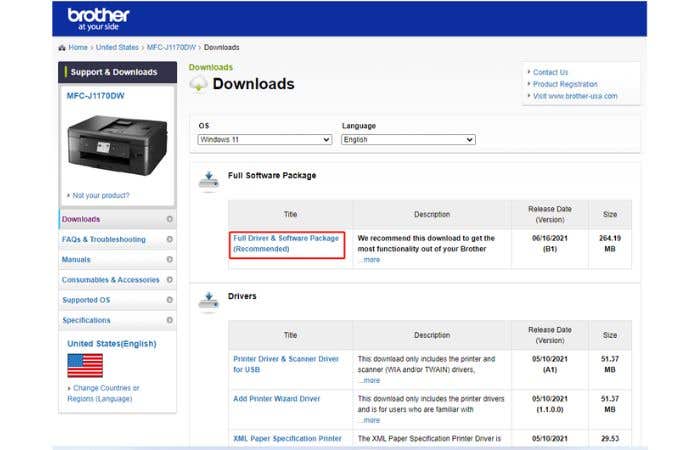Screen dimensions: 700x450
Task: Click the 'Not your product?' link
Action: [100, 196]
